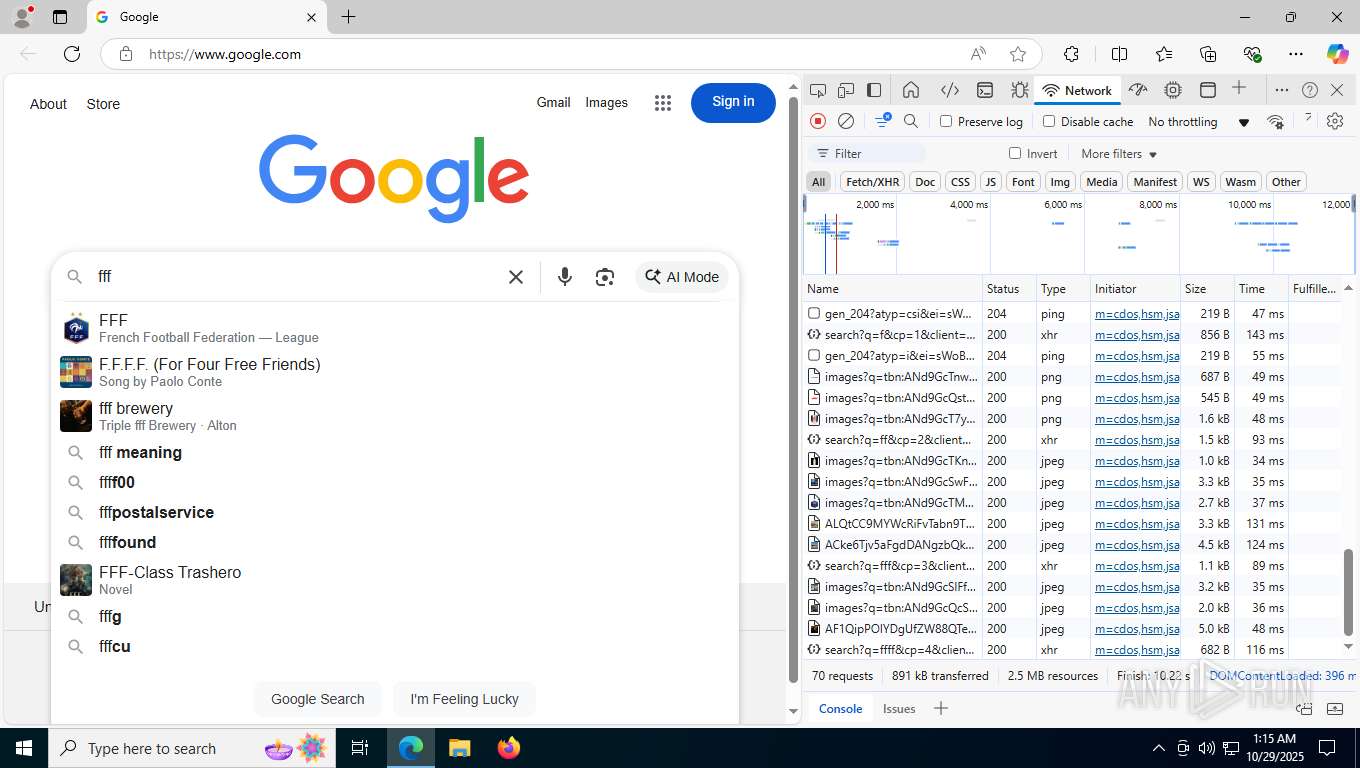The width and height of the screenshot is (1360, 768).
Task: Open the Performance panel icon
Action: [x=1138, y=90]
